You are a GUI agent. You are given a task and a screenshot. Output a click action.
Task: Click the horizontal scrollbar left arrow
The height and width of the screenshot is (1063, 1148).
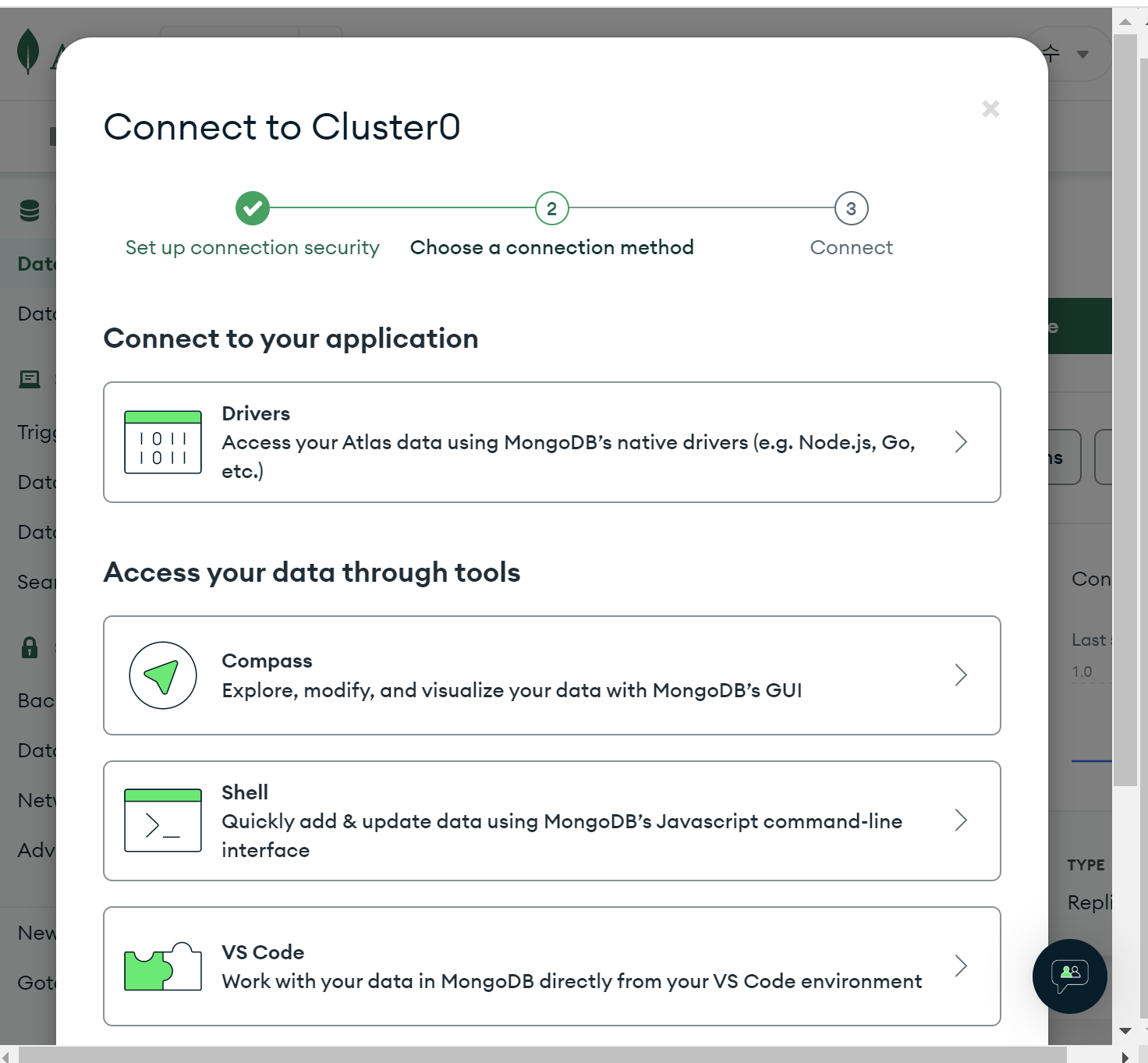(x=6, y=1057)
